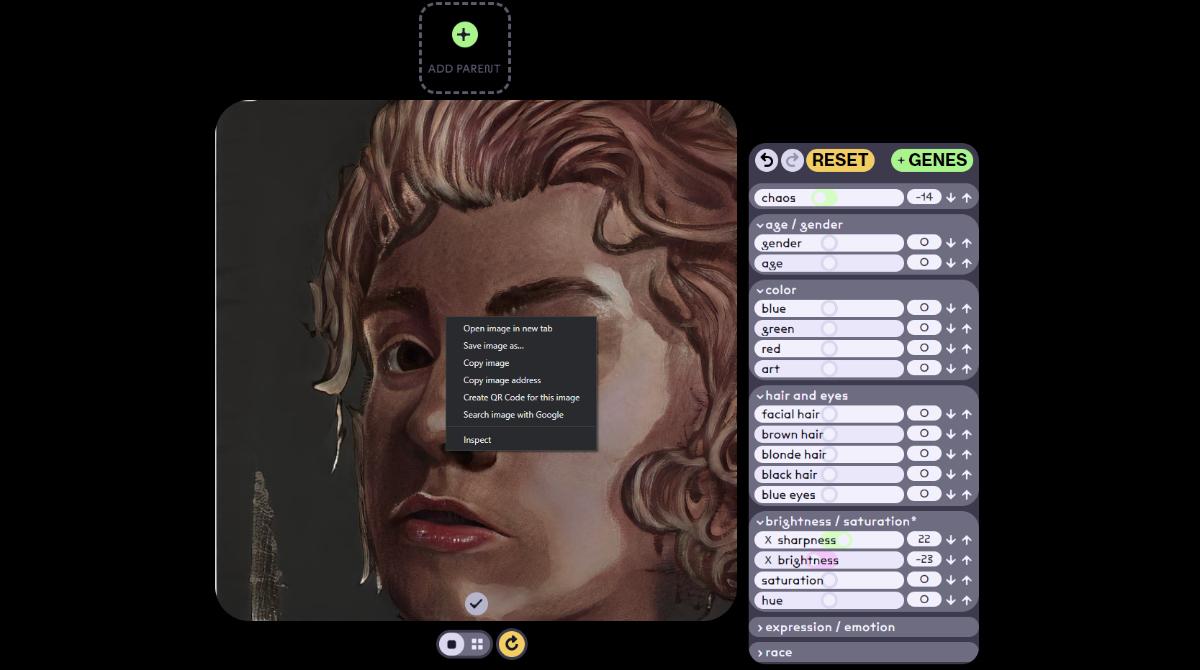
Task: Choose Copy image from context menu
Action: (486, 363)
